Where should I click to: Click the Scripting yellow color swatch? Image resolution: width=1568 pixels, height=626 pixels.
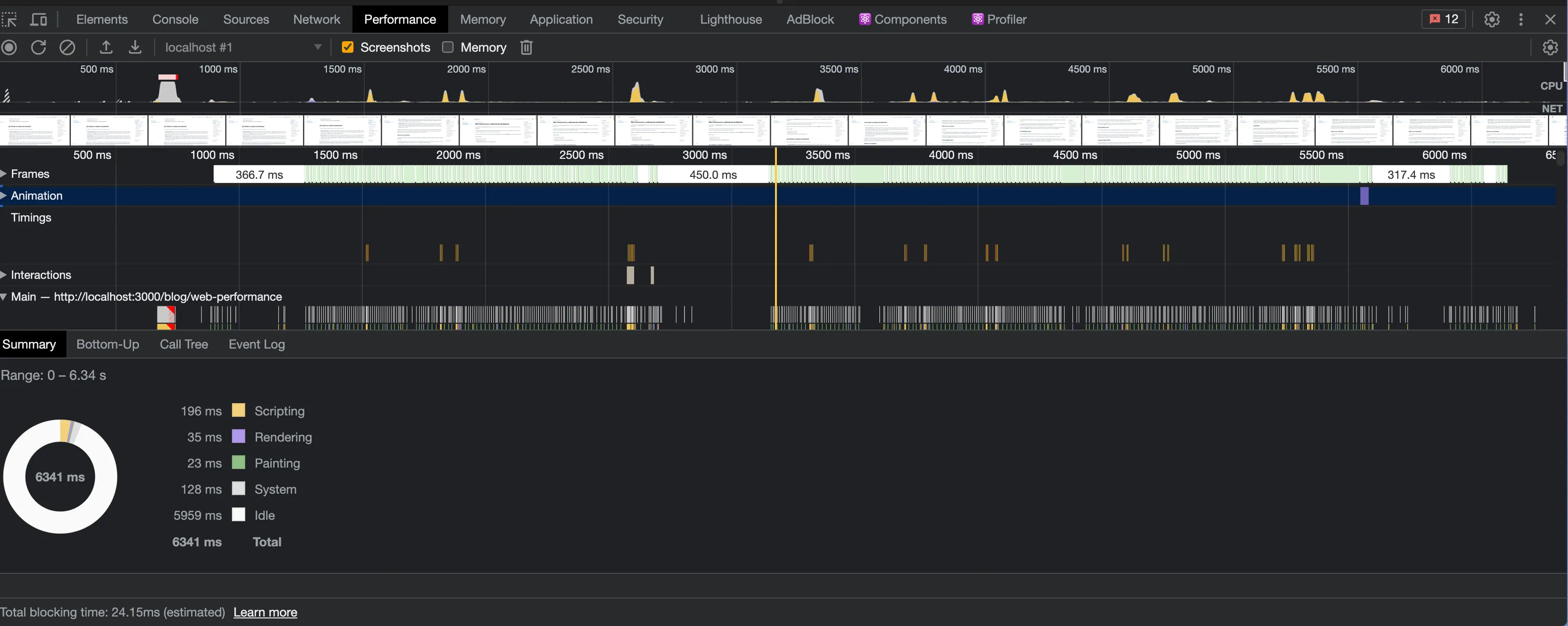[239, 410]
